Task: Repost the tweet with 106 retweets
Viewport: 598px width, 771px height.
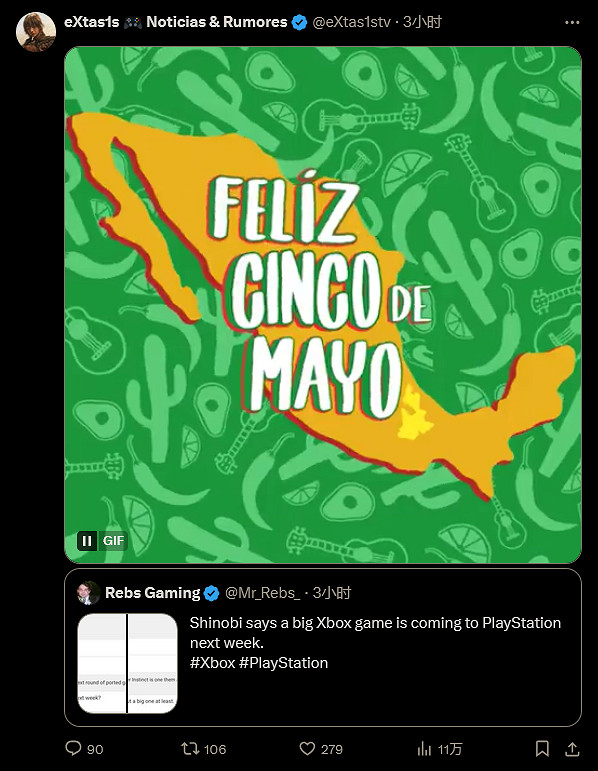Action: tap(189, 748)
